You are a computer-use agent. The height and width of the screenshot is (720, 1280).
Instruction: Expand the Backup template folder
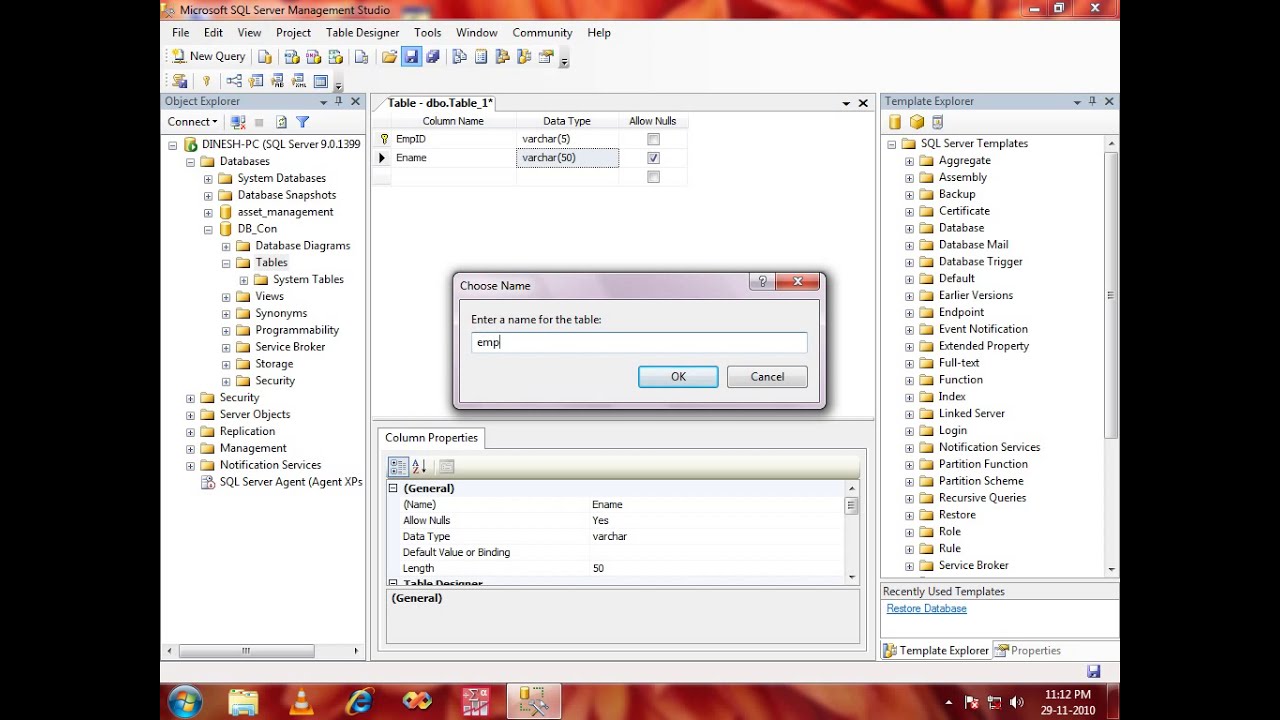click(909, 195)
